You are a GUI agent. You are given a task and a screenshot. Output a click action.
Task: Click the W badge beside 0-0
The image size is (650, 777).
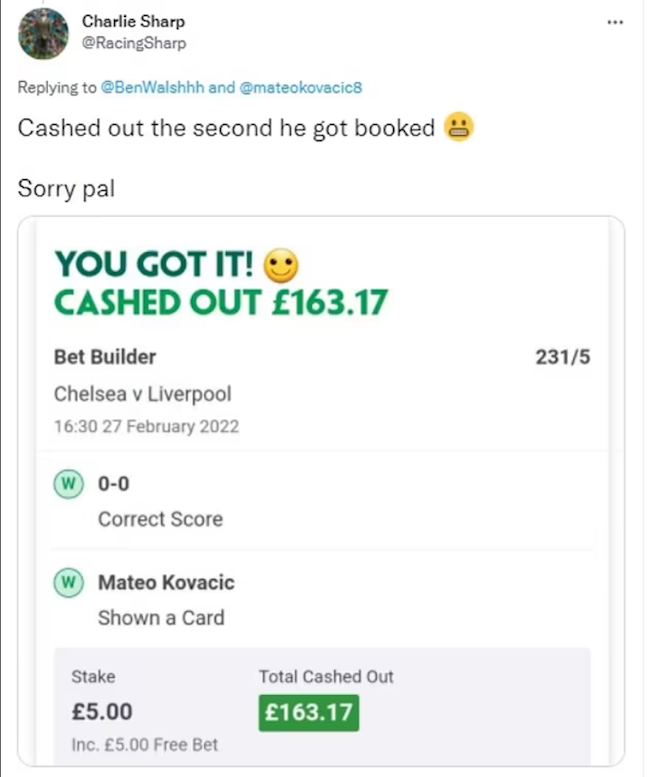click(x=67, y=485)
